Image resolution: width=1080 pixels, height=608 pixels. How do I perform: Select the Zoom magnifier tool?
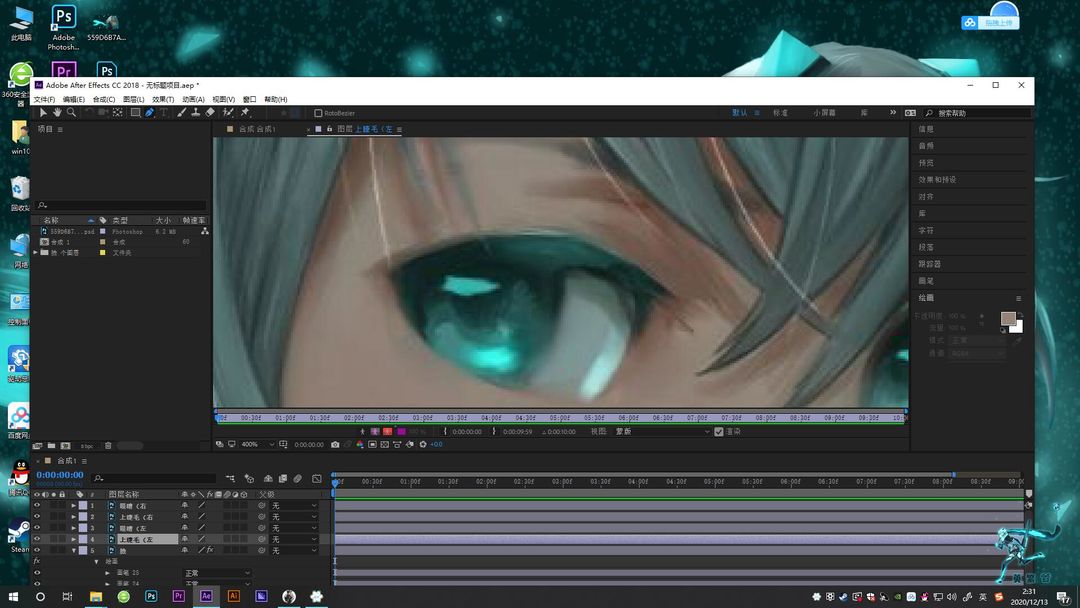71,112
